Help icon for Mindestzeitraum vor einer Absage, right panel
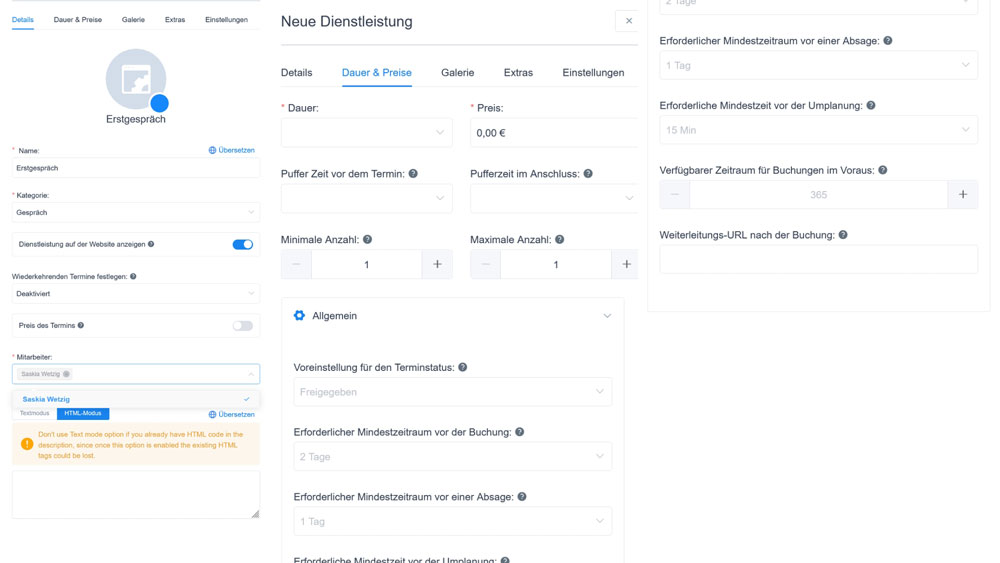The height and width of the screenshot is (563, 1000). click(888, 41)
